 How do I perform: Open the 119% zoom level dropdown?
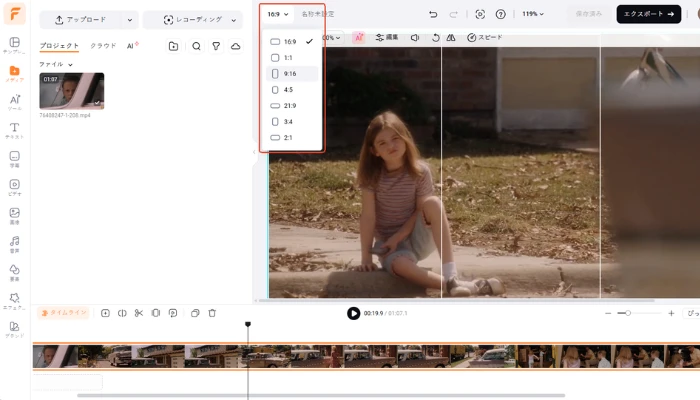533,14
